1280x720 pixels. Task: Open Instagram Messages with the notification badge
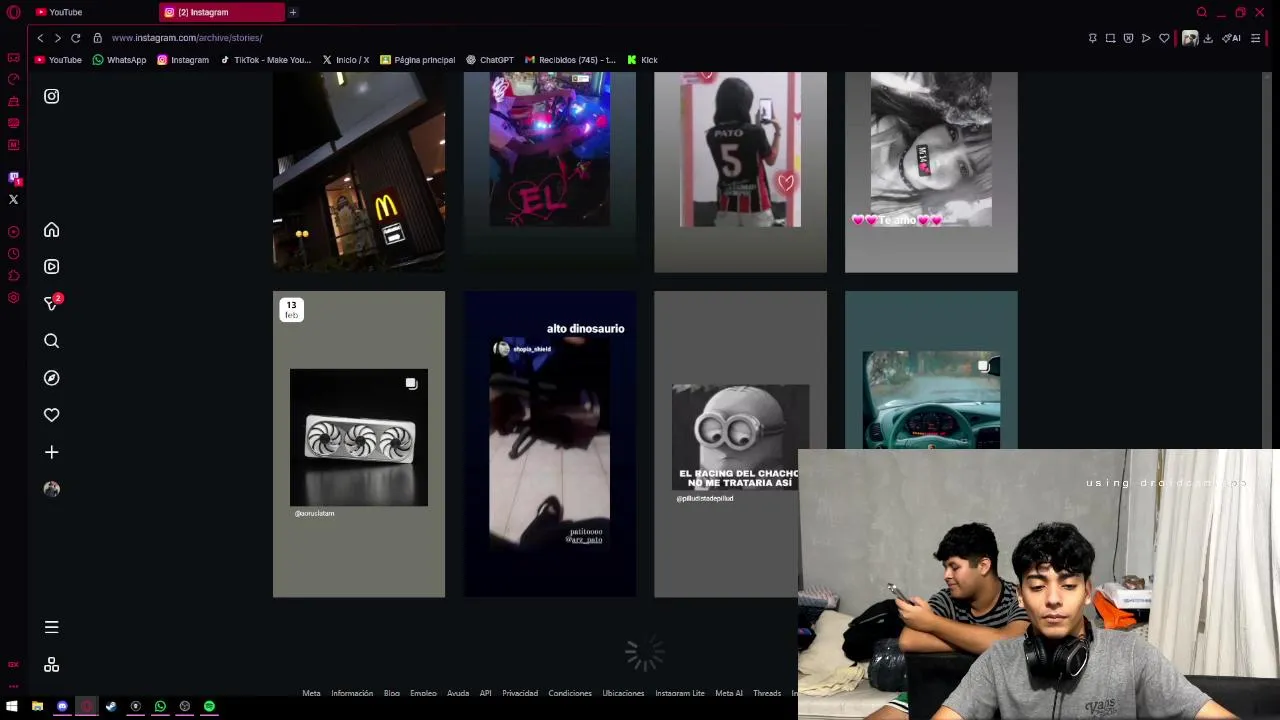pyautogui.click(x=51, y=303)
